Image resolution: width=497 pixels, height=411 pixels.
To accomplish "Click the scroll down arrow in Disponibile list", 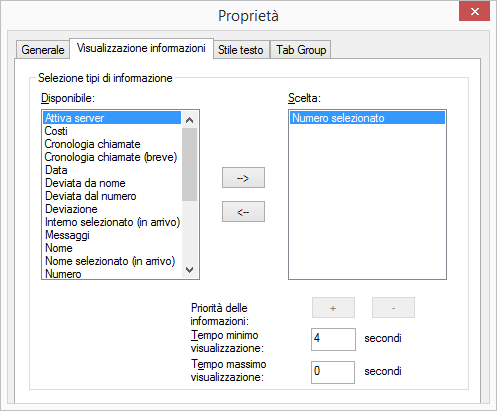I will pyautogui.click(x=190, y=270).
